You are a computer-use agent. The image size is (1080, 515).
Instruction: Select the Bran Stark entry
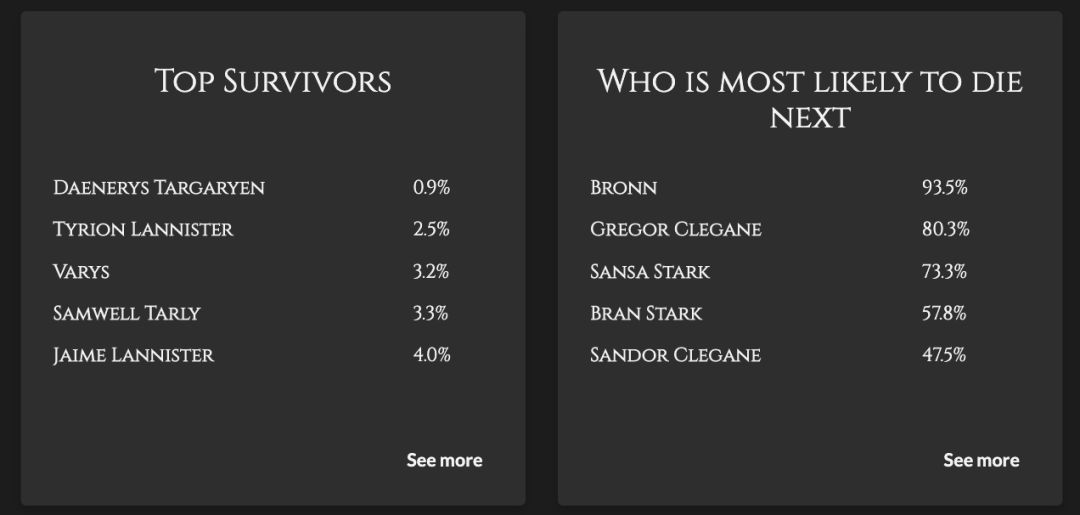(646, 314)
